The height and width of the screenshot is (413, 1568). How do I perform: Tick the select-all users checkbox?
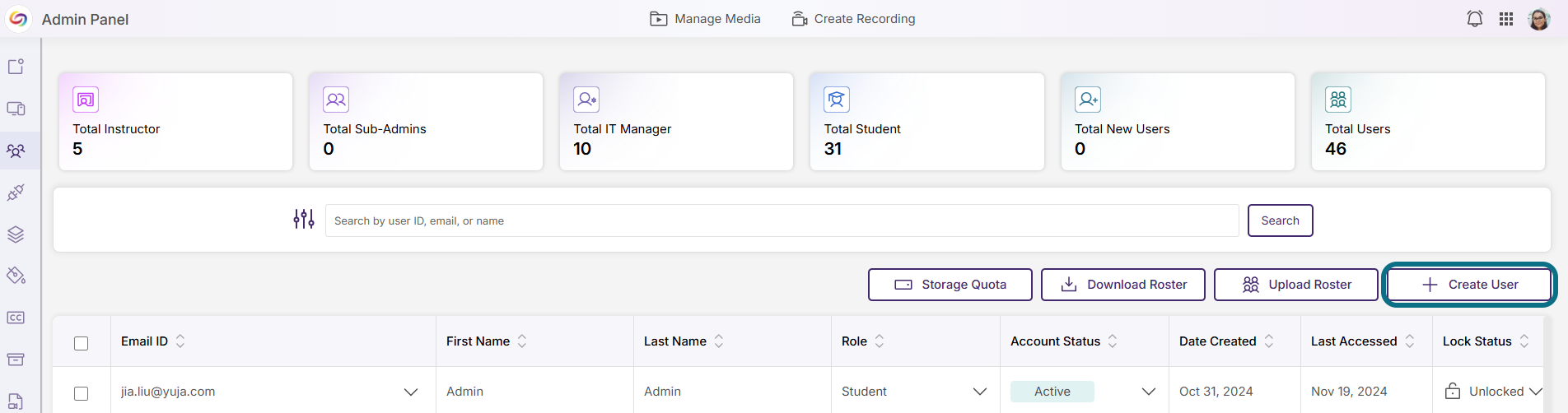(81, 343)
